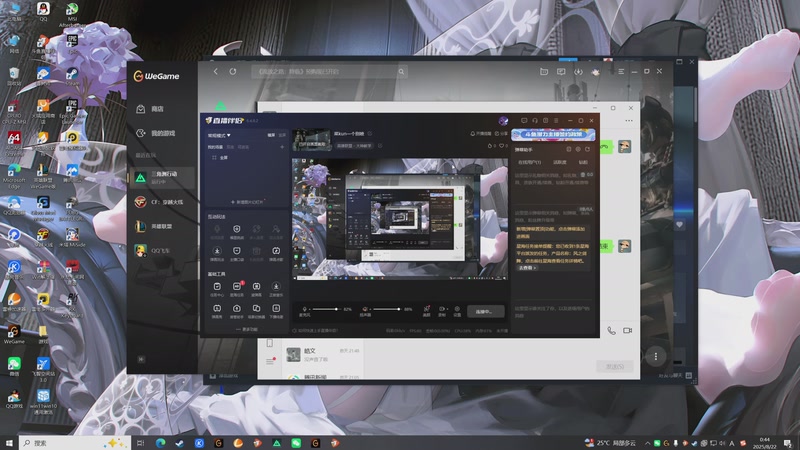Click into the WeGame search field
This screenshot has width=800, height=450.
(329, 71)
